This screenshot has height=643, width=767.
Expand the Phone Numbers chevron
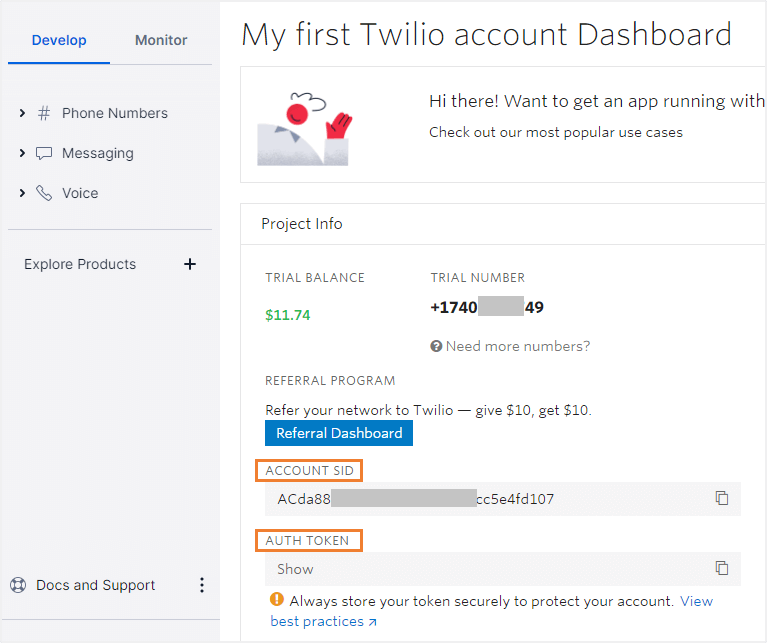[22, 113]
